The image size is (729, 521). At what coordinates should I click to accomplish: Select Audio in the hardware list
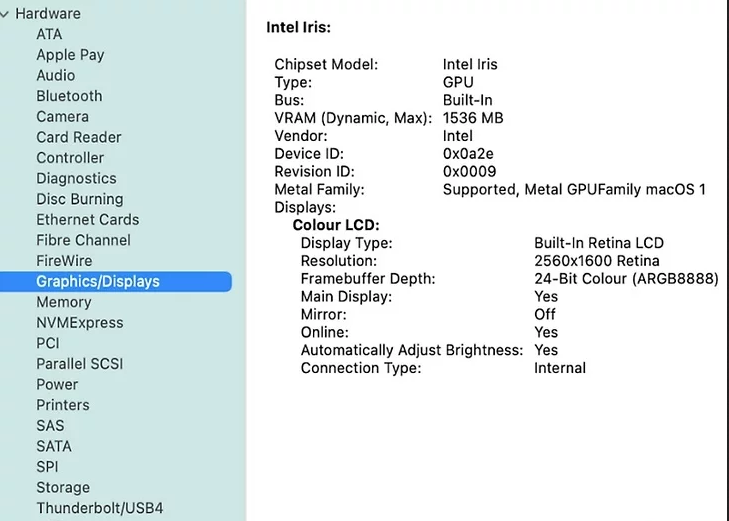(55, 75)
